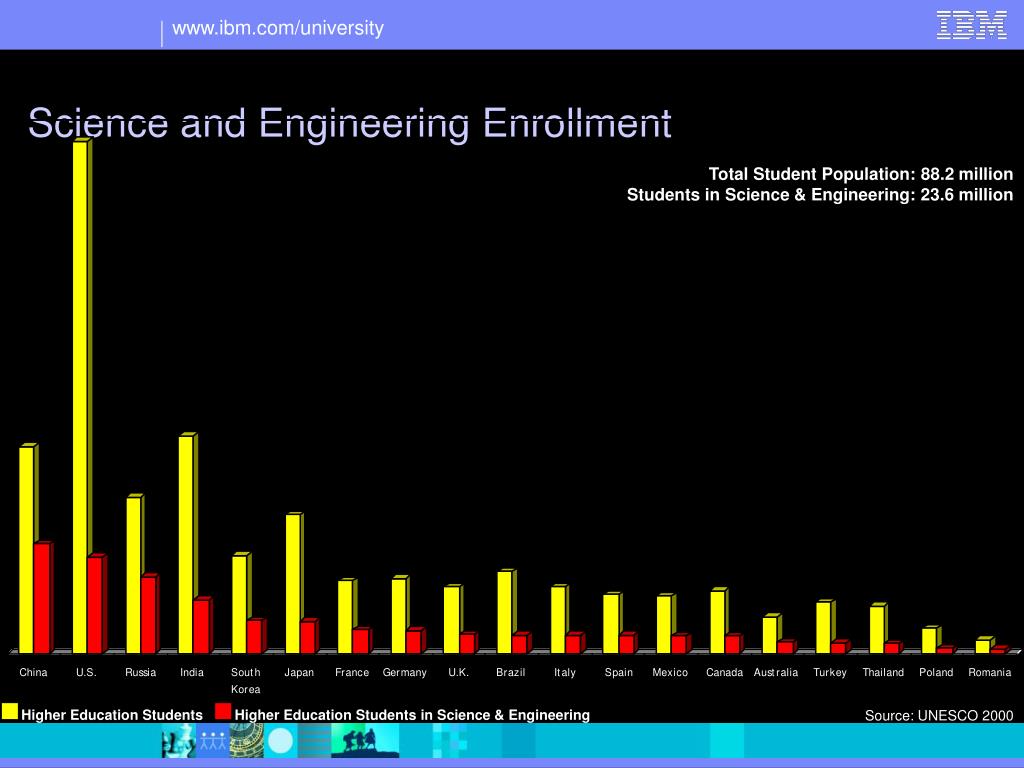Select the slide title Science and Engineering Enrollment
The height and width of the screenshot is (768, 1024).
click(350, 123)
